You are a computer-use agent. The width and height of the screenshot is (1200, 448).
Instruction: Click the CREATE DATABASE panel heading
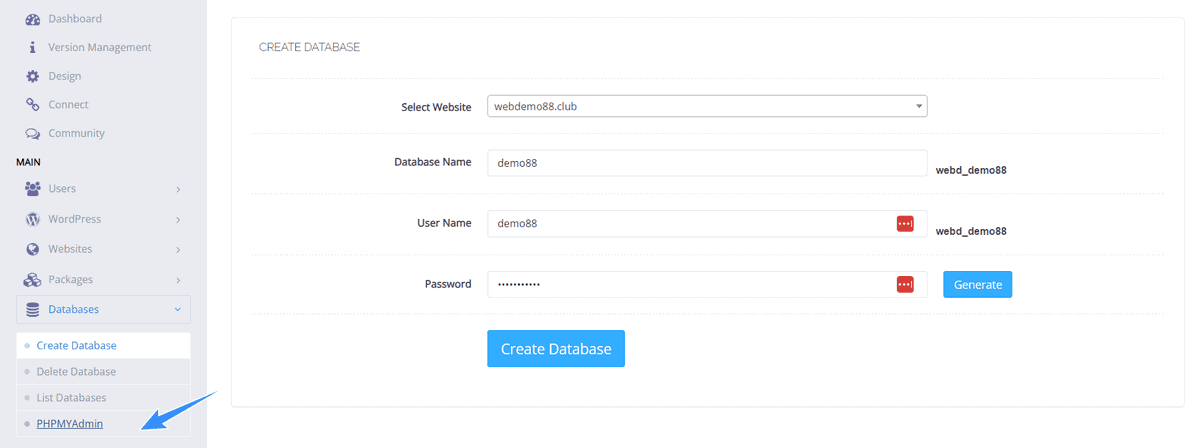click(x=309, y=47)
